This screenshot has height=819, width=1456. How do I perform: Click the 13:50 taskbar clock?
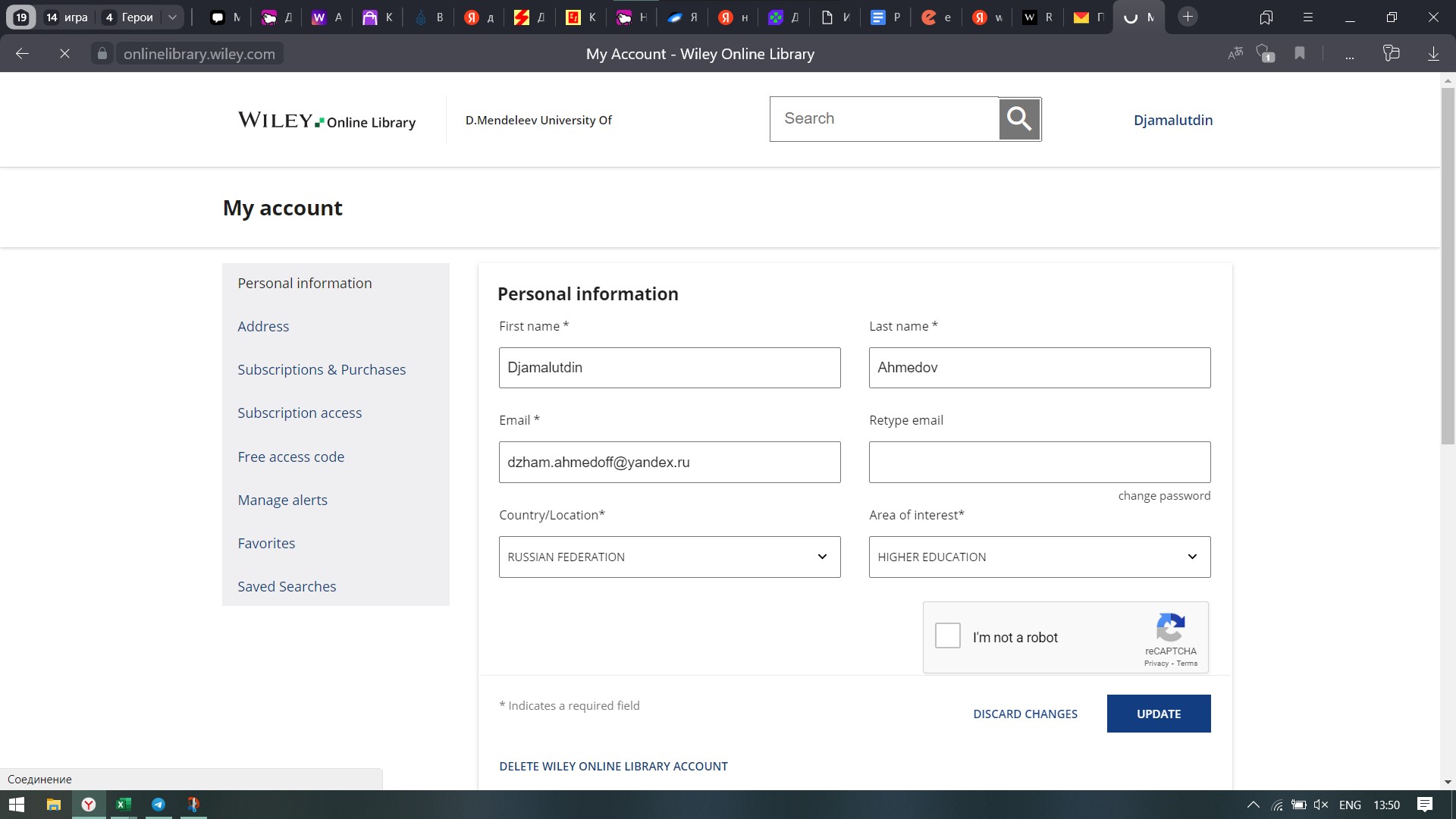[1386, 805]
